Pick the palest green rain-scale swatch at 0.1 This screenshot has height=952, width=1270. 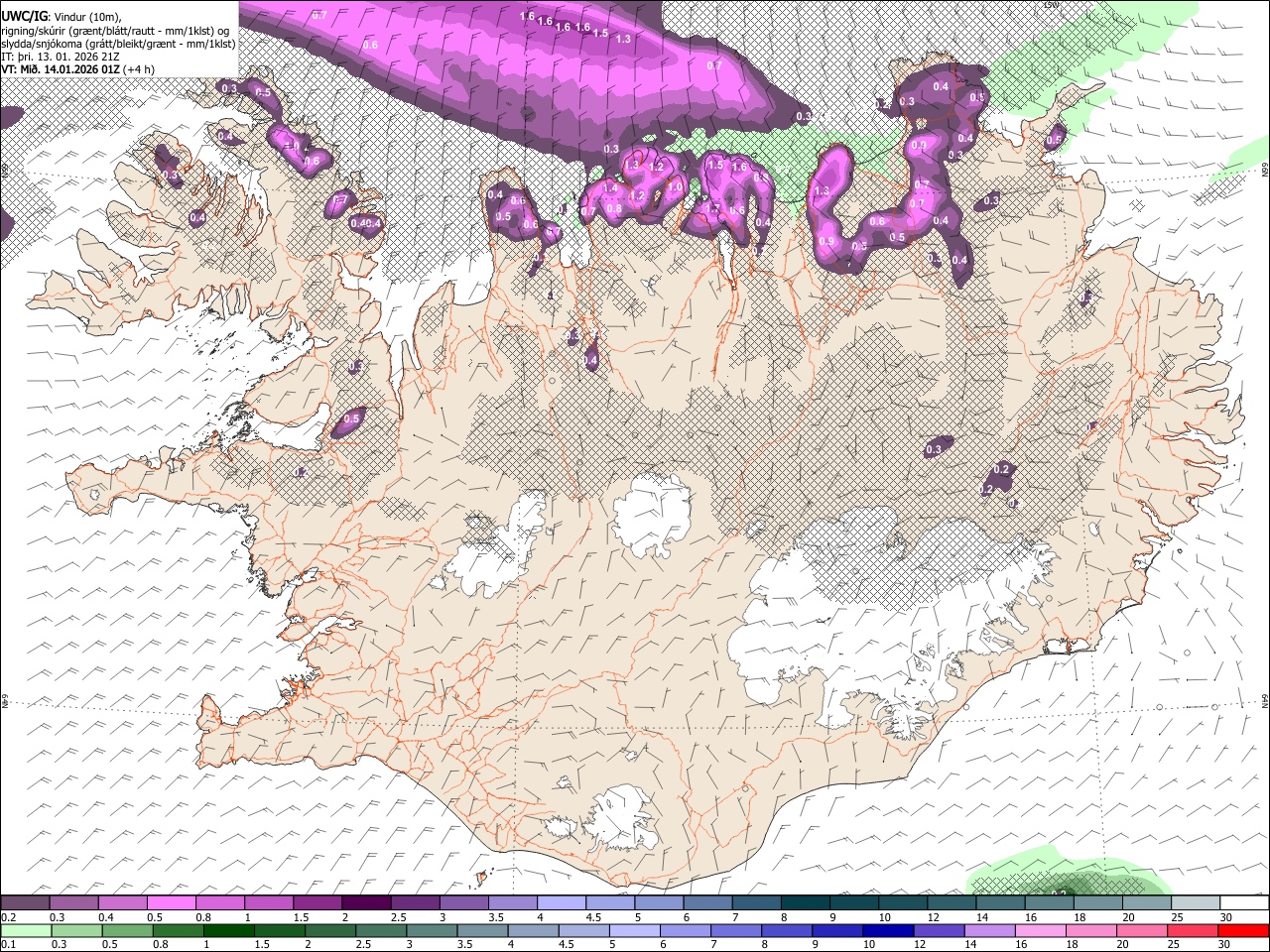25,930
